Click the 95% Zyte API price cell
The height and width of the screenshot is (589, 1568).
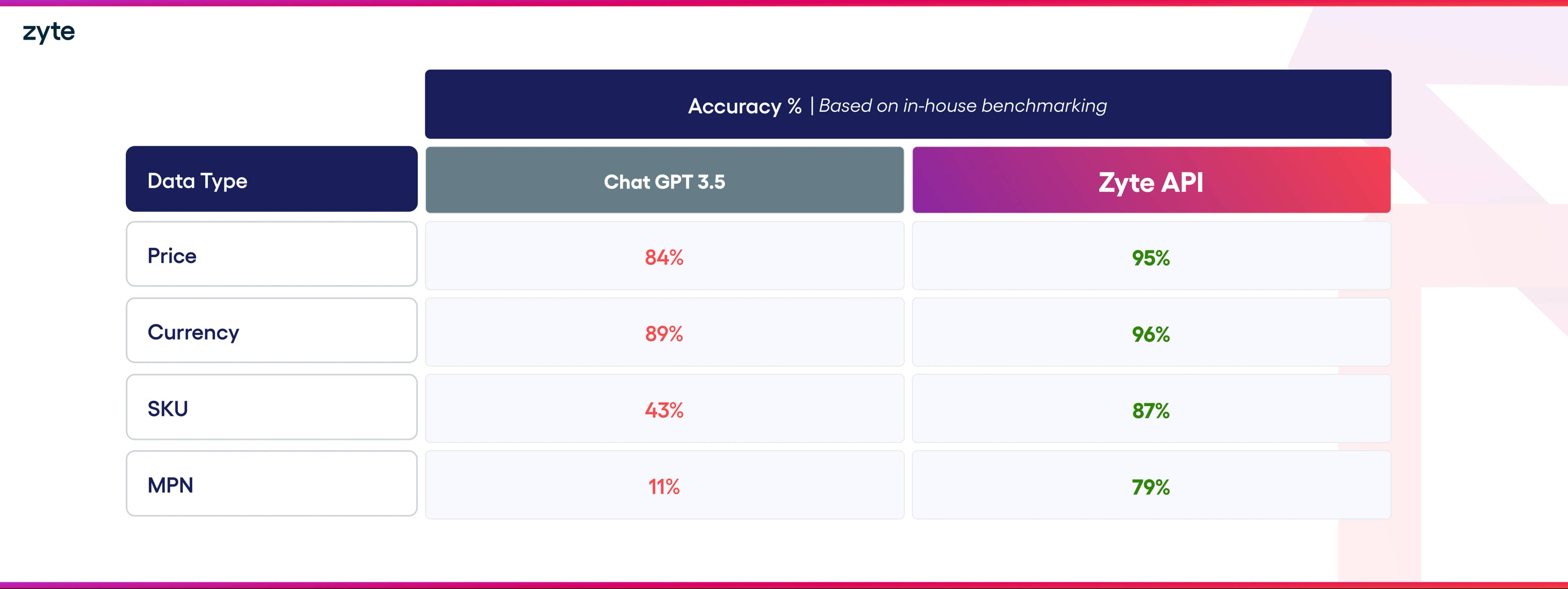point(1150,257)
